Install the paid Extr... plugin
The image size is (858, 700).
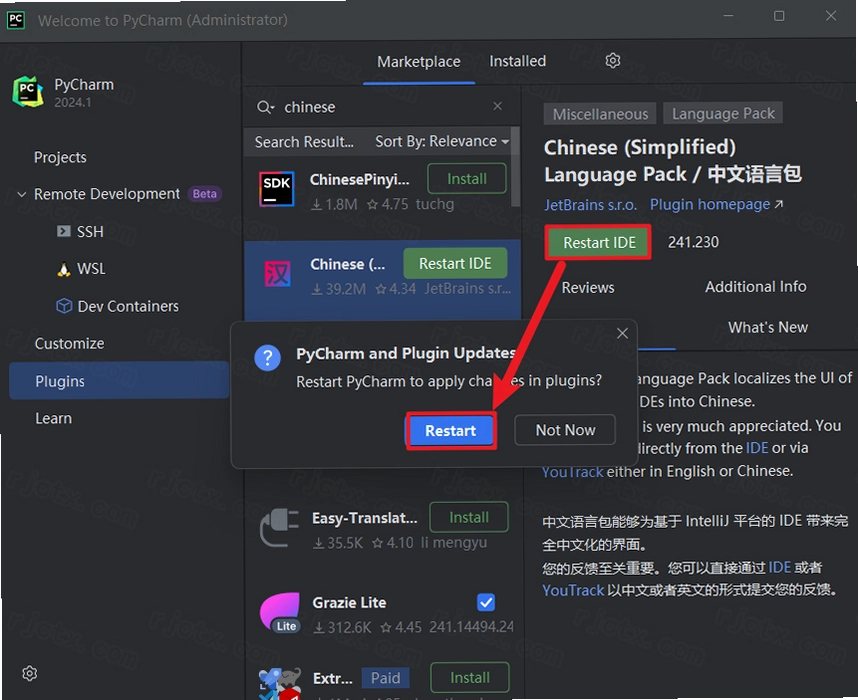pos(469,678)
